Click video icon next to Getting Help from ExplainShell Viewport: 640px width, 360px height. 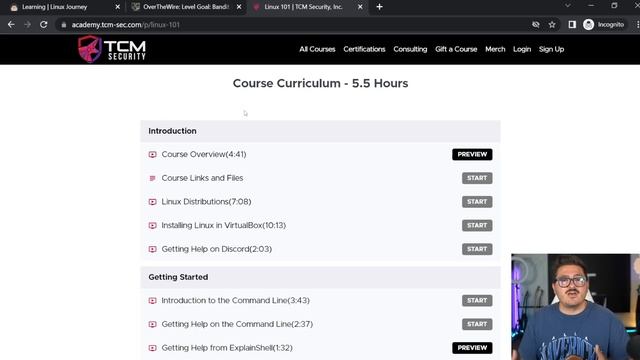coord(153,348)
